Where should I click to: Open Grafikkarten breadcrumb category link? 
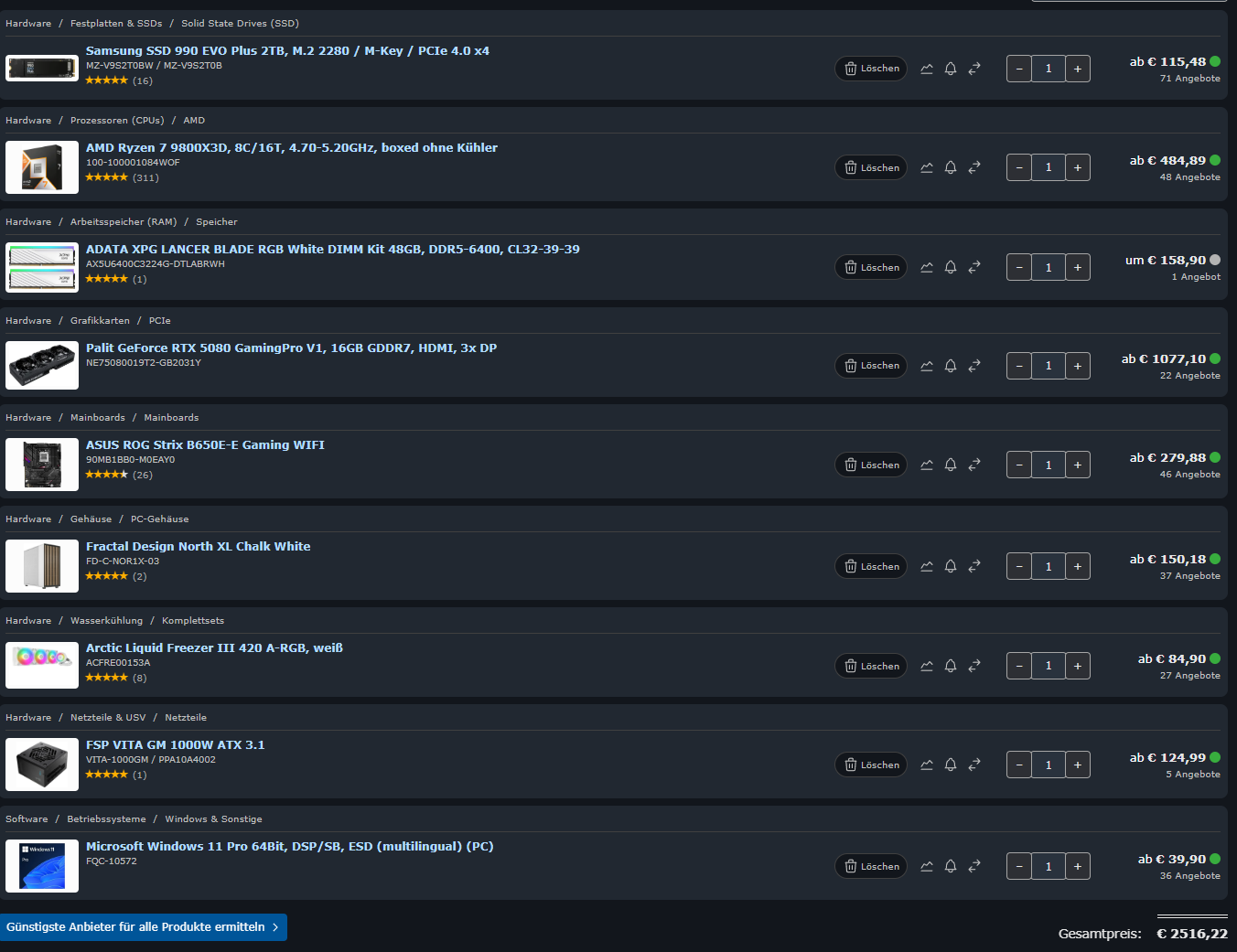[100, 321]
